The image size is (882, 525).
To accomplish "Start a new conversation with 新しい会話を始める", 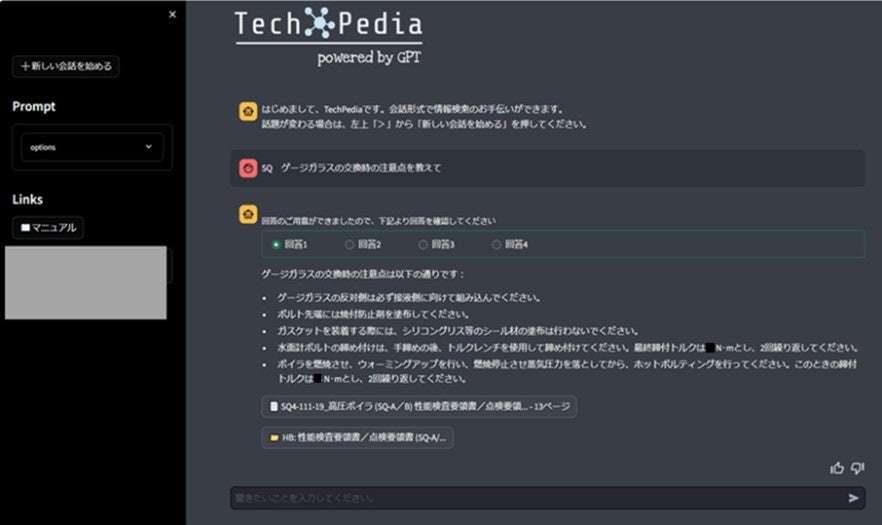I will [66, 66].
